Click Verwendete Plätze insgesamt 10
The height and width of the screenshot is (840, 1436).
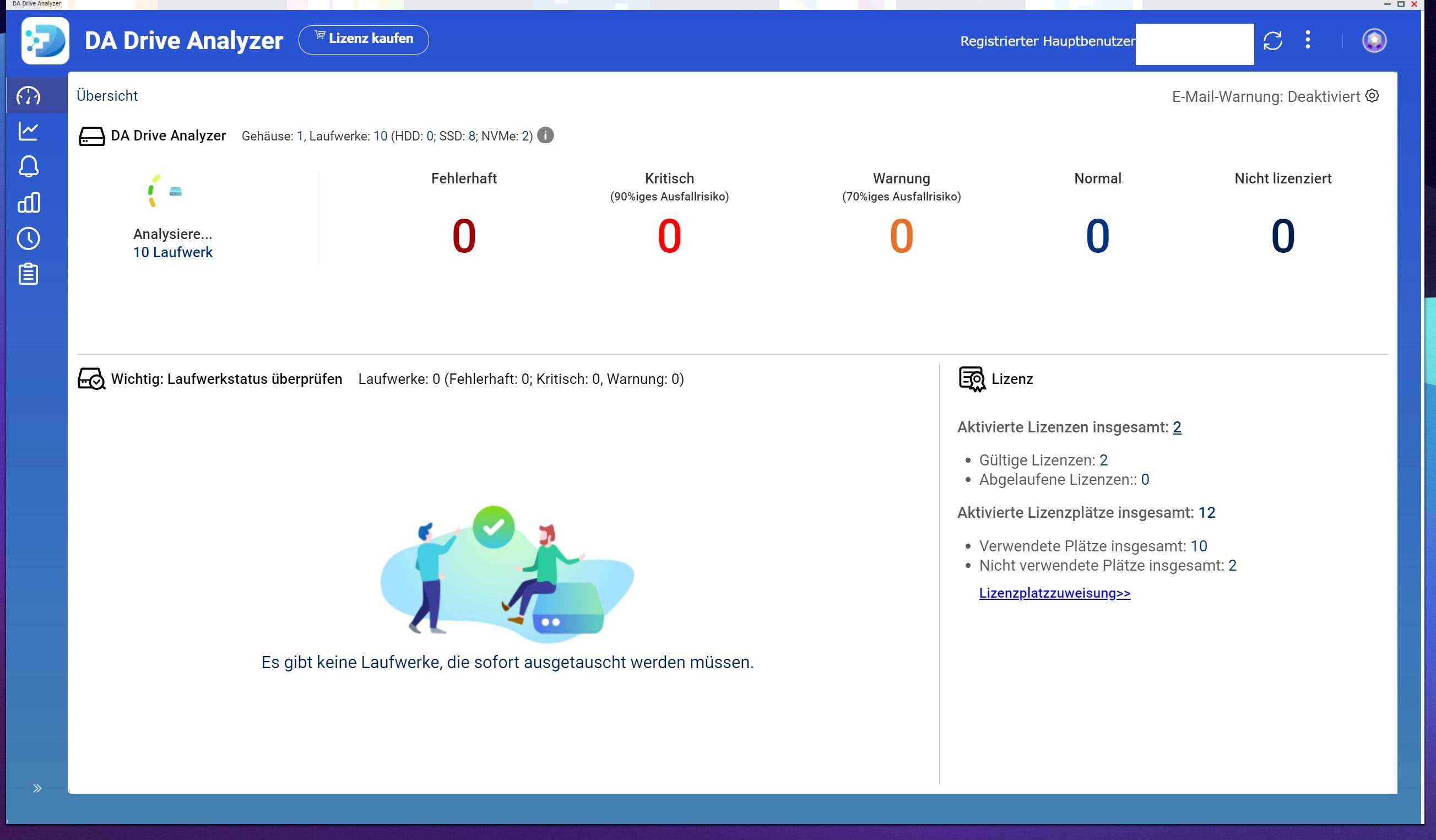click(1093, 546)
